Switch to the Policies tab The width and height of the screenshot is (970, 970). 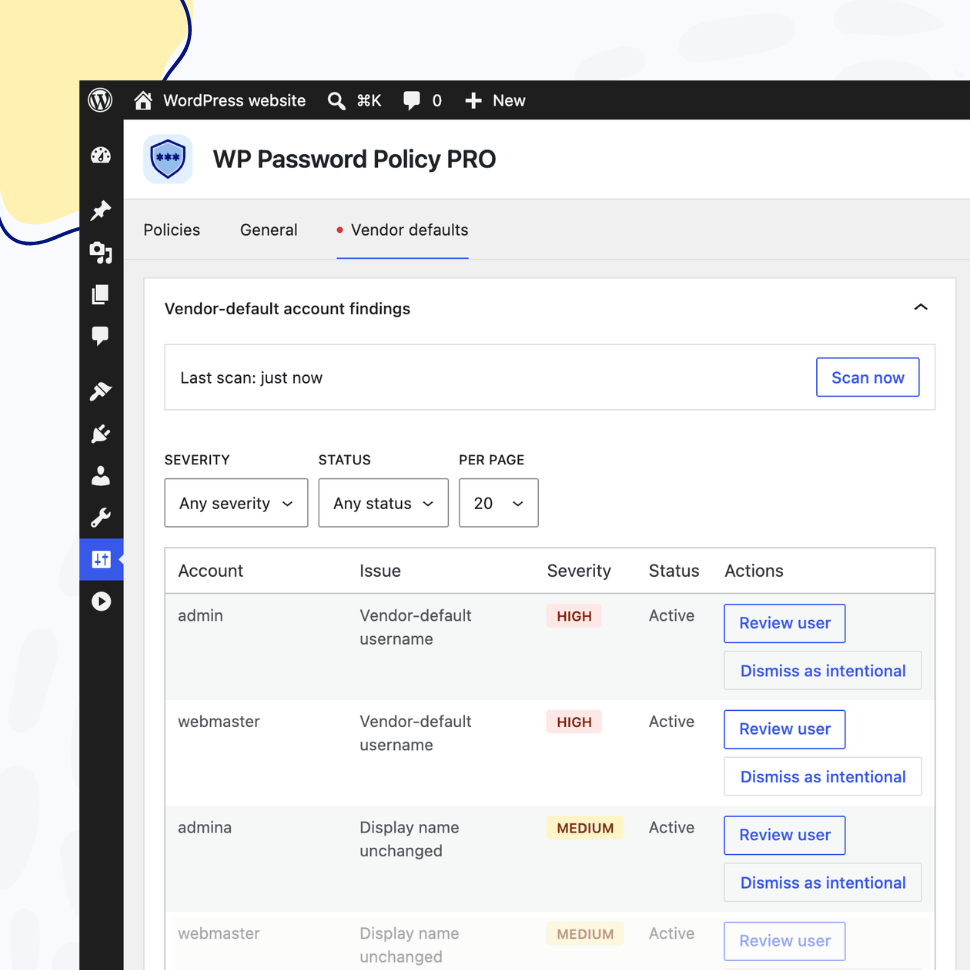(x=172, y=230)
